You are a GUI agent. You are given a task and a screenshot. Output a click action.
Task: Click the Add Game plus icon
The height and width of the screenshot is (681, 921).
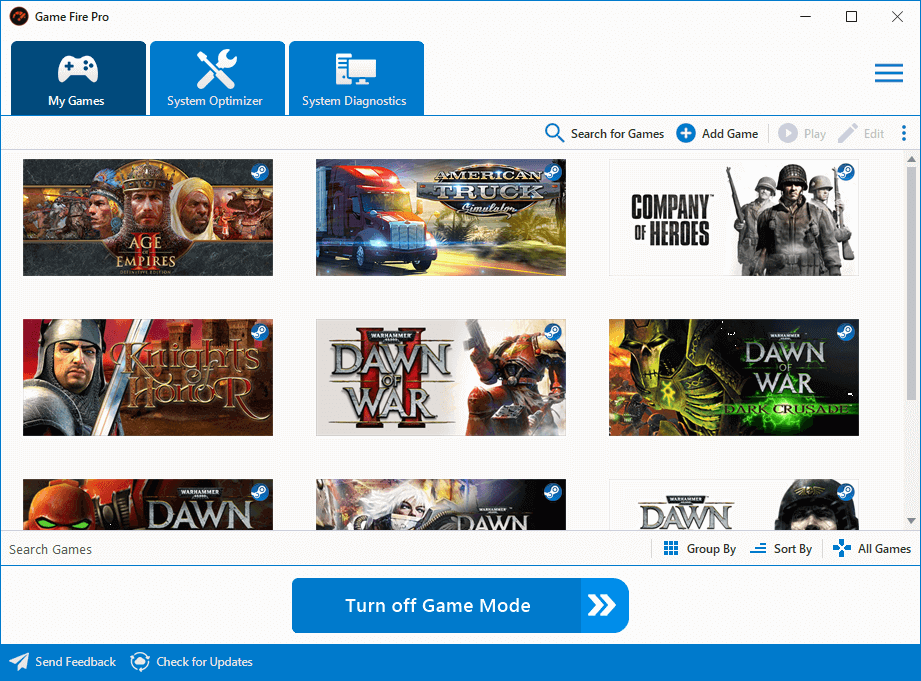coord(685,133)
